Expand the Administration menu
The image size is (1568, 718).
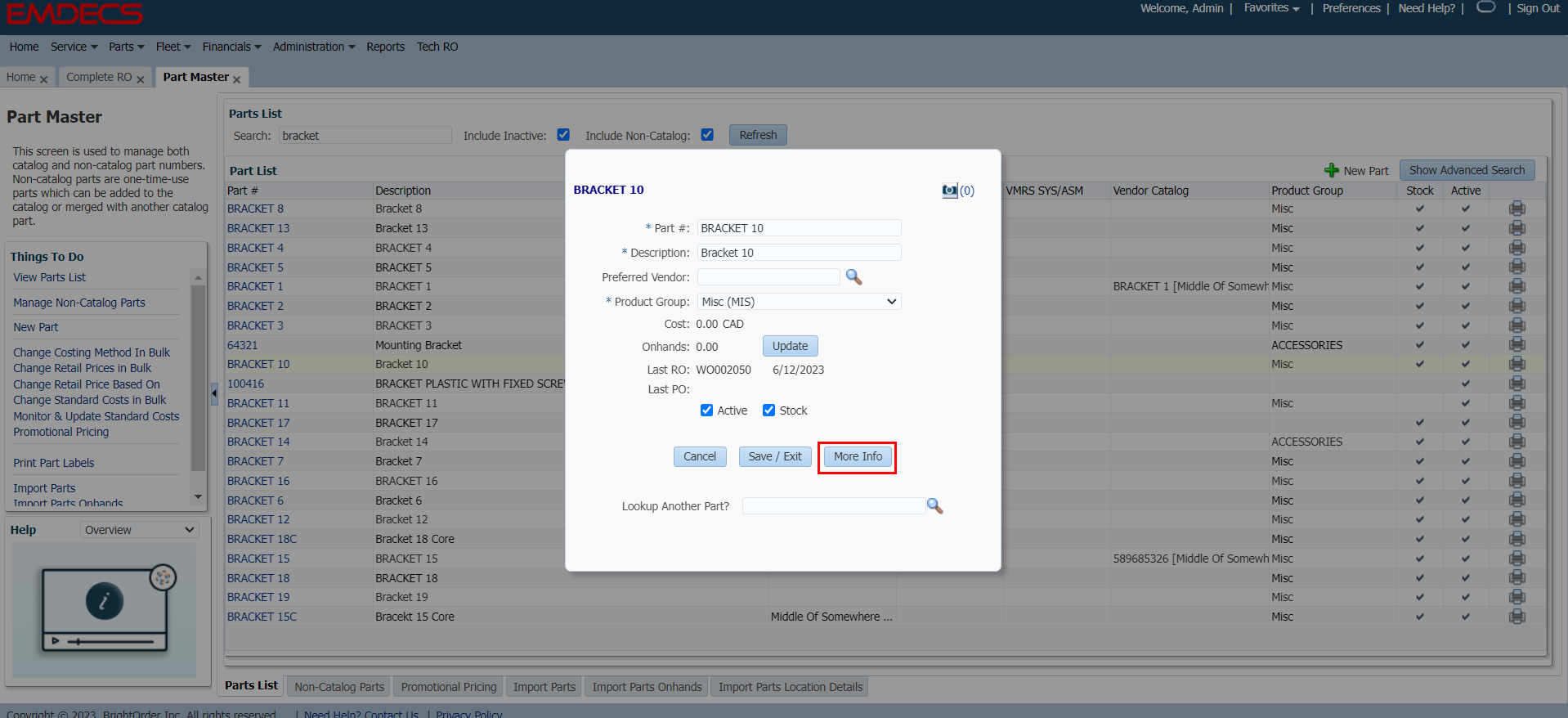pos(314,47)
